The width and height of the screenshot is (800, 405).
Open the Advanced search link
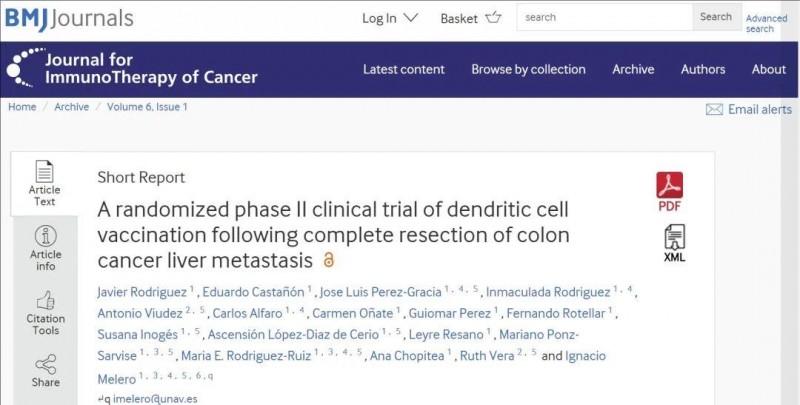point(766,23)
